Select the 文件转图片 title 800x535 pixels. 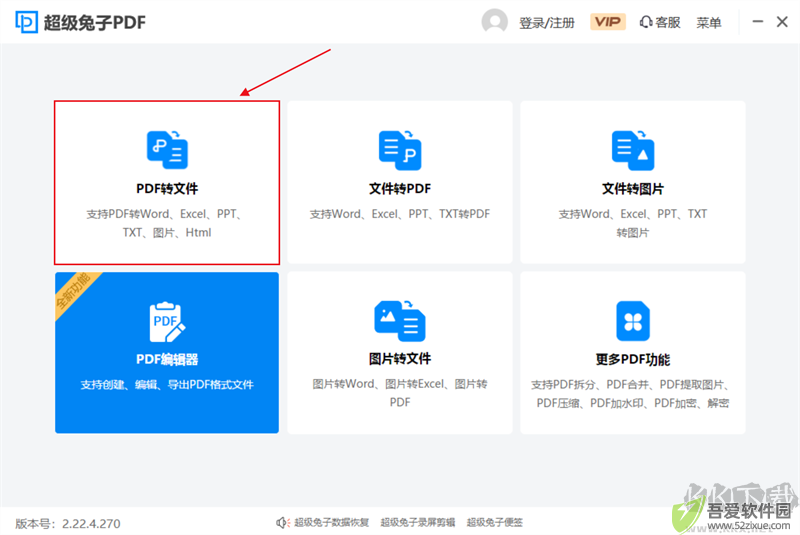pos(633,189)
